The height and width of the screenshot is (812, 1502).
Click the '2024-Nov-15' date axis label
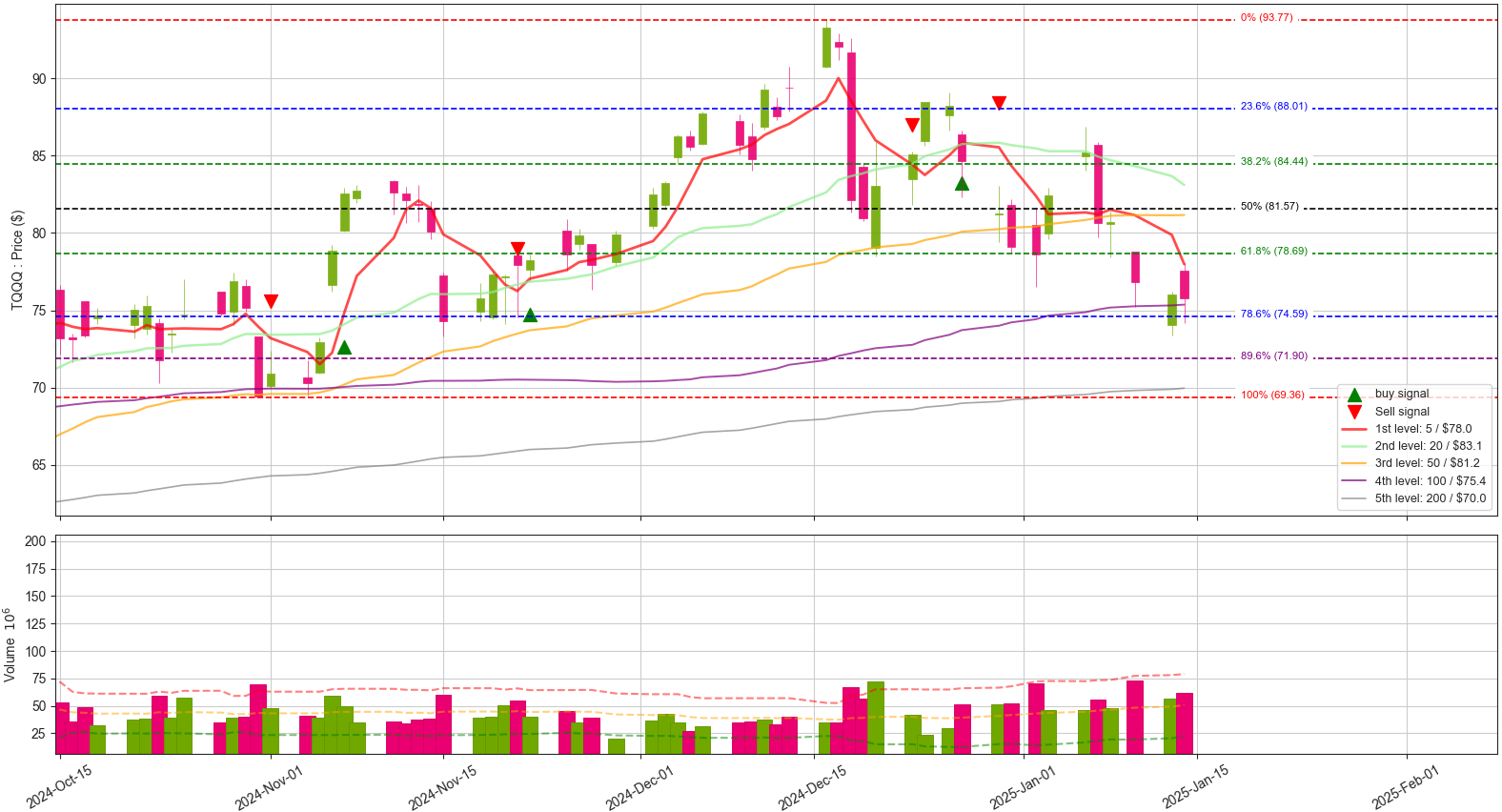click(441, 786)
